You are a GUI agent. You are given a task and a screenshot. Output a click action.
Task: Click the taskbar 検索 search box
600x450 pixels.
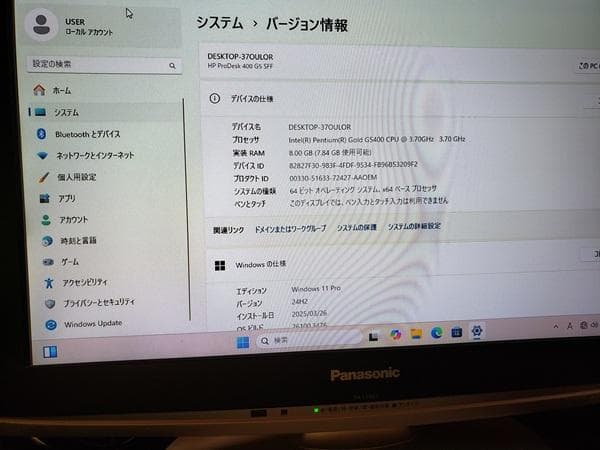point(310,339)
